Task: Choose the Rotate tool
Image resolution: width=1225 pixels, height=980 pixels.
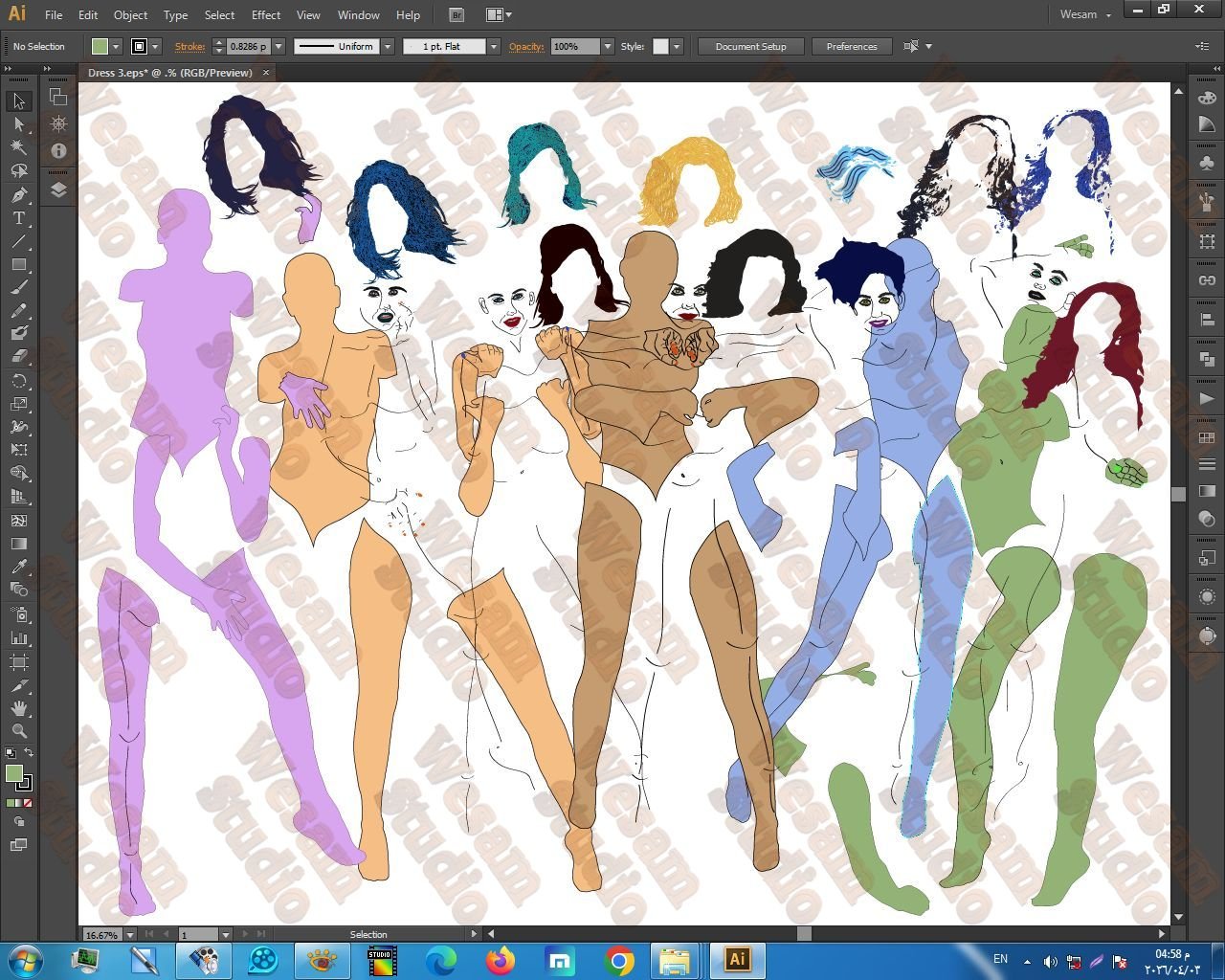Action: click(x=19, y=381)
